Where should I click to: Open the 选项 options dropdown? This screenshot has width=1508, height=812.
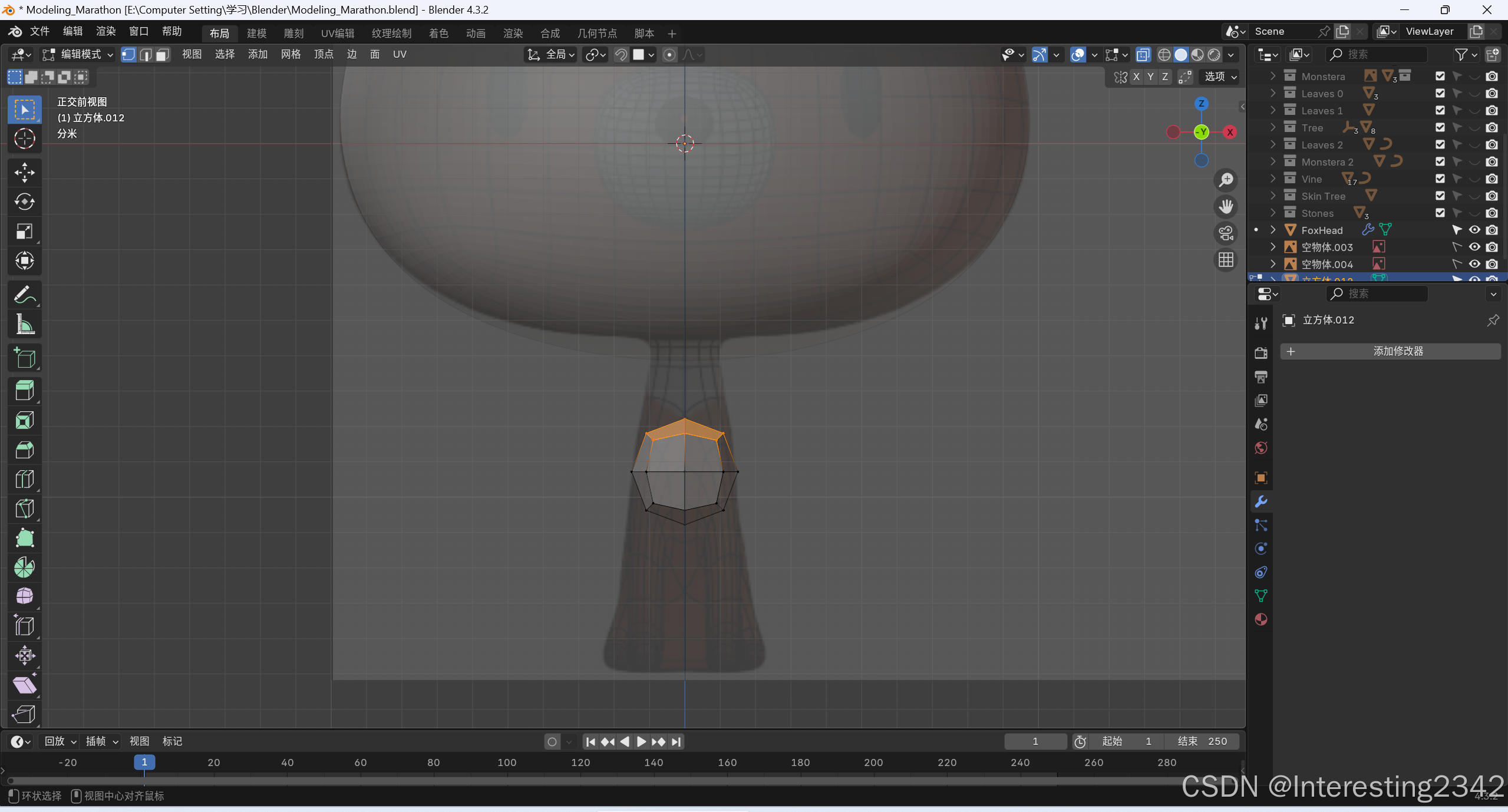pyautogui.click(x=1220, y=77)
